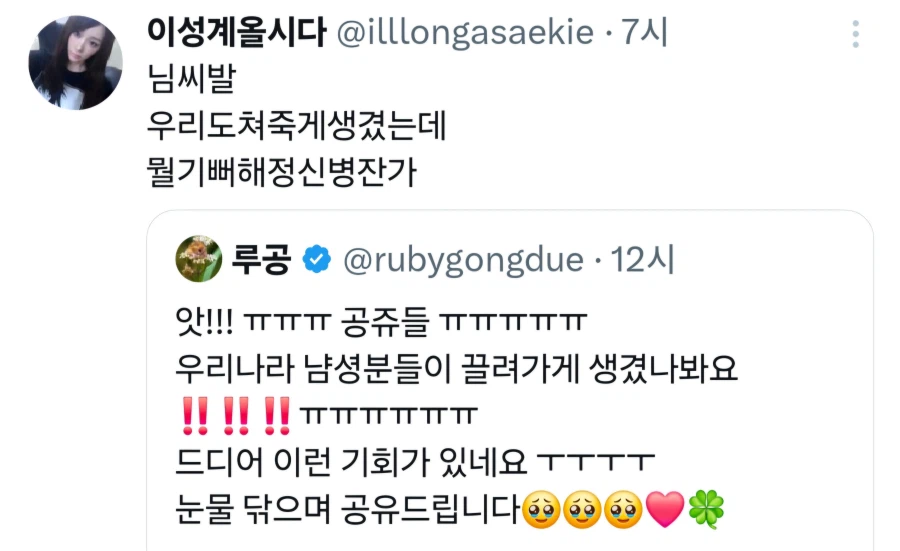Screen dimensions: 900x551
Task: Open the three-dot more options menu
Action: point(855,34)
